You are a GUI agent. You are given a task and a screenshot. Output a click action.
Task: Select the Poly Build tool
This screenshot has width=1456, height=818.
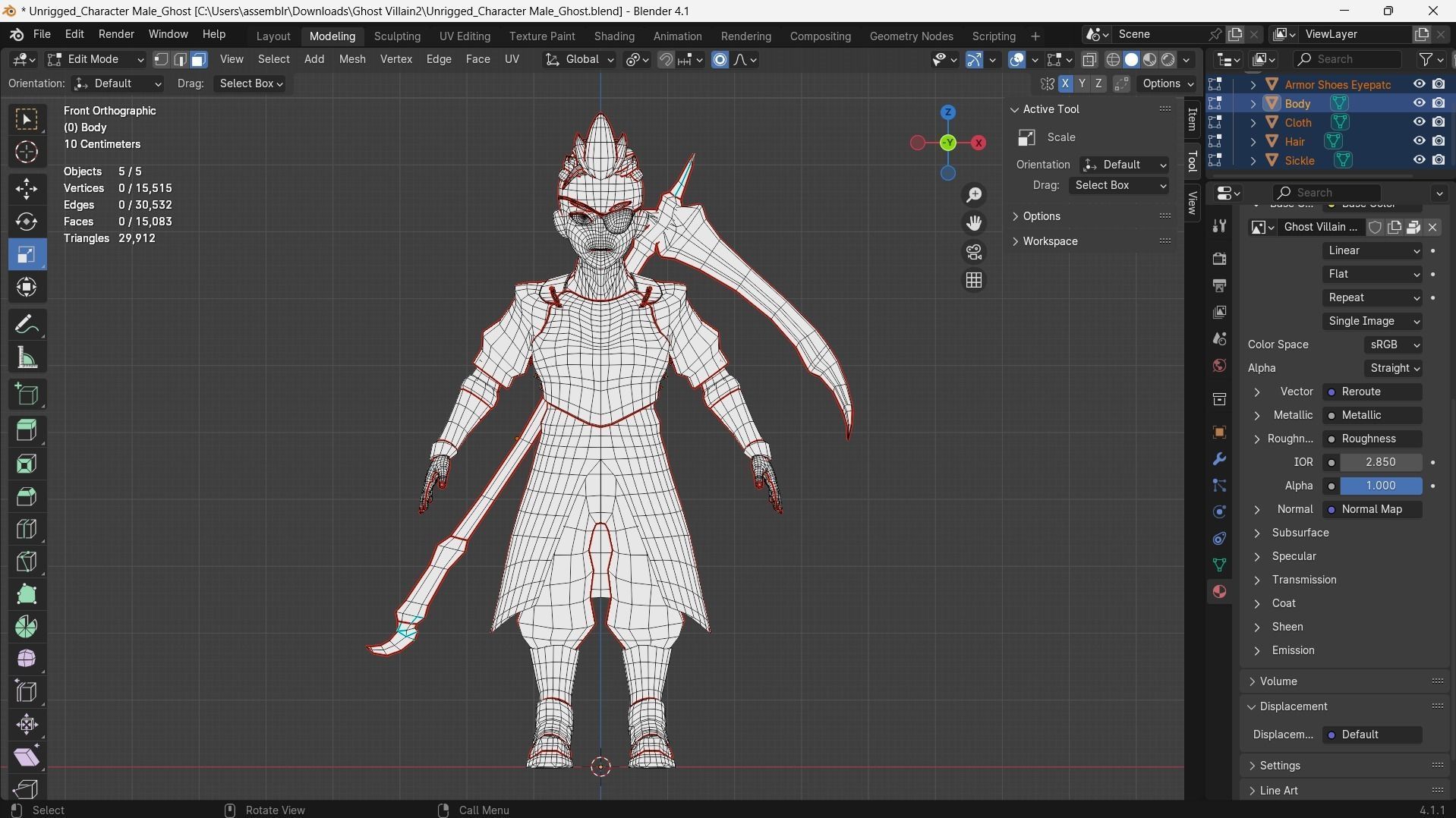click(27, 594)
